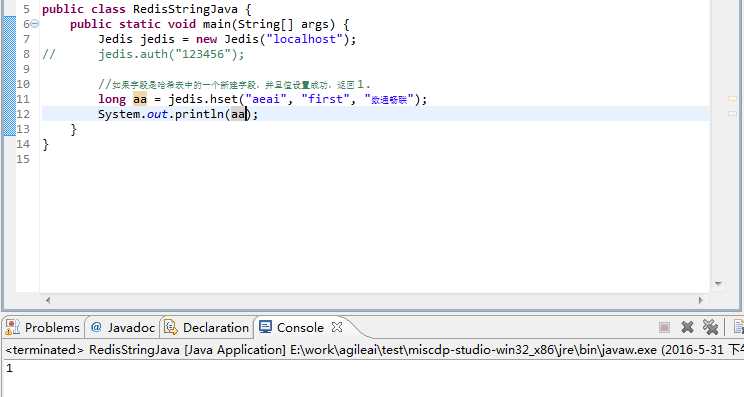Screen dimensions: 744x397
Task: Open the Declaration tab
Action: 206,328
